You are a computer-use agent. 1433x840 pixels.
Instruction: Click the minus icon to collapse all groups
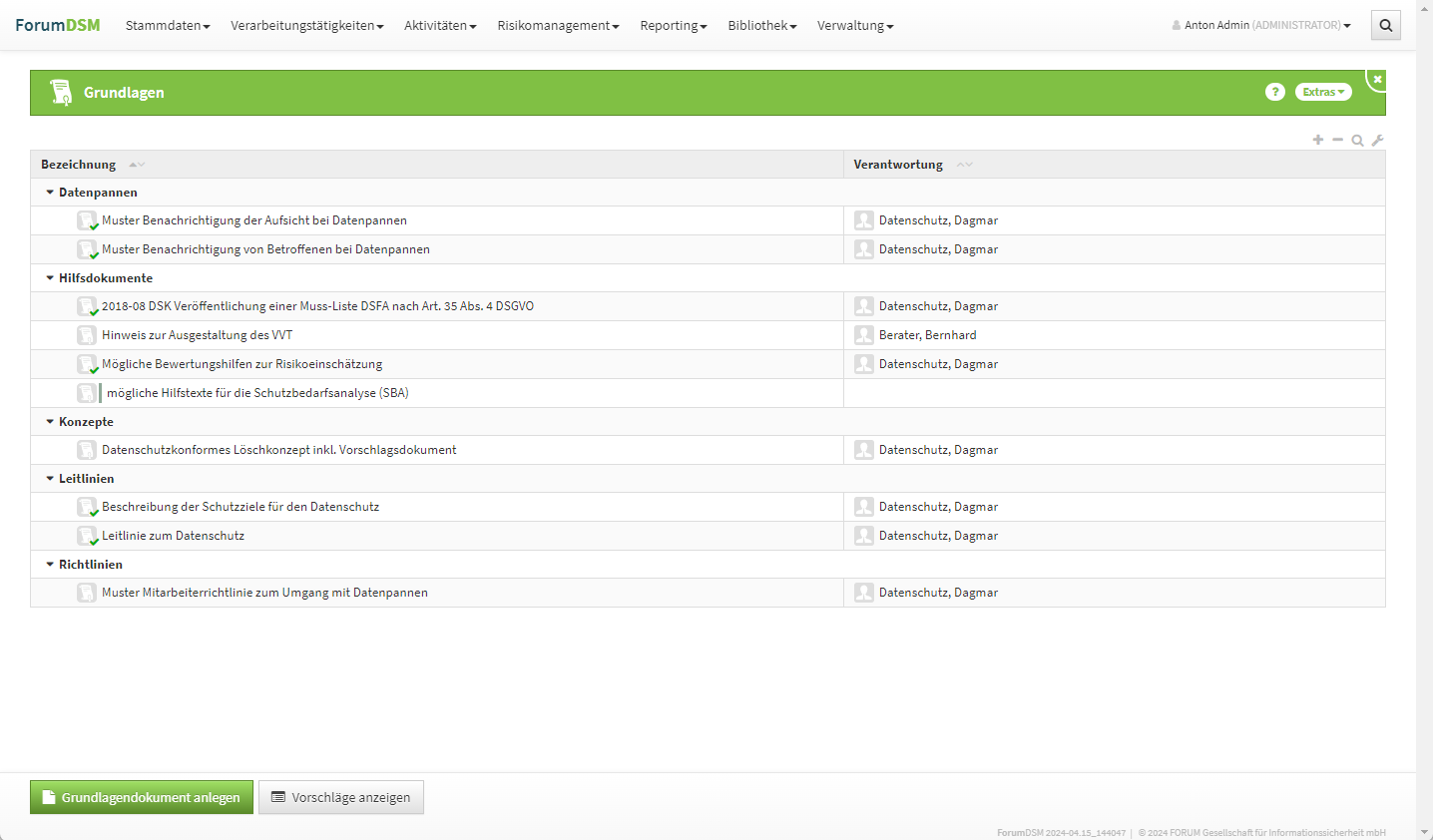[x=1337, y=140]
